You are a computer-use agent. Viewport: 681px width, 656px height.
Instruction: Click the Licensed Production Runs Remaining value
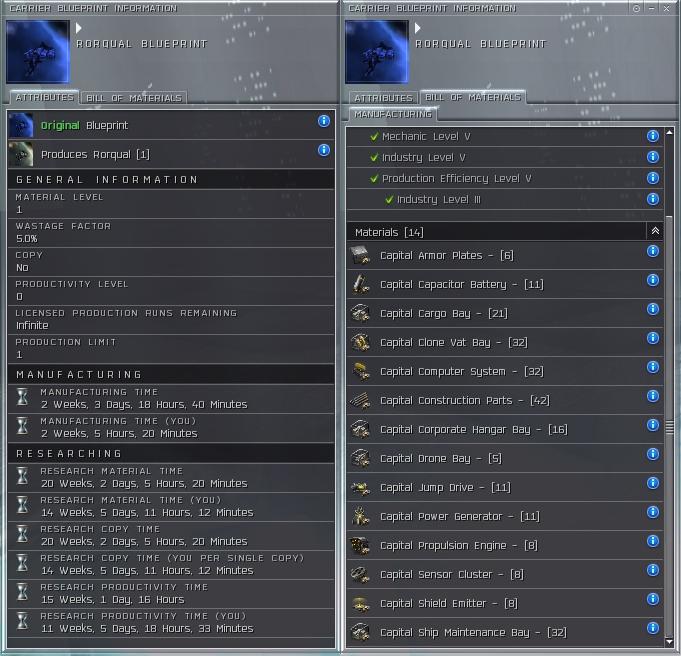(x=32, y=325)
